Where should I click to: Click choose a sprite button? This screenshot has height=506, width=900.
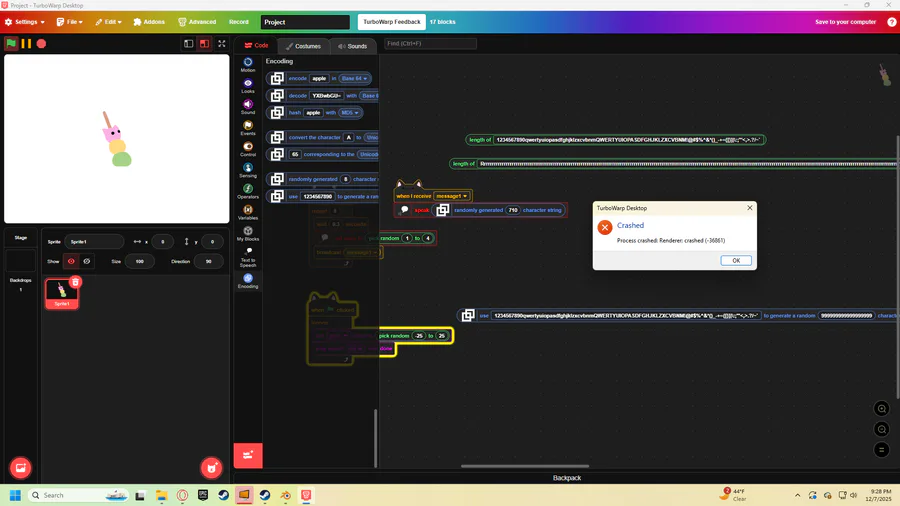(x=211, y=468)
